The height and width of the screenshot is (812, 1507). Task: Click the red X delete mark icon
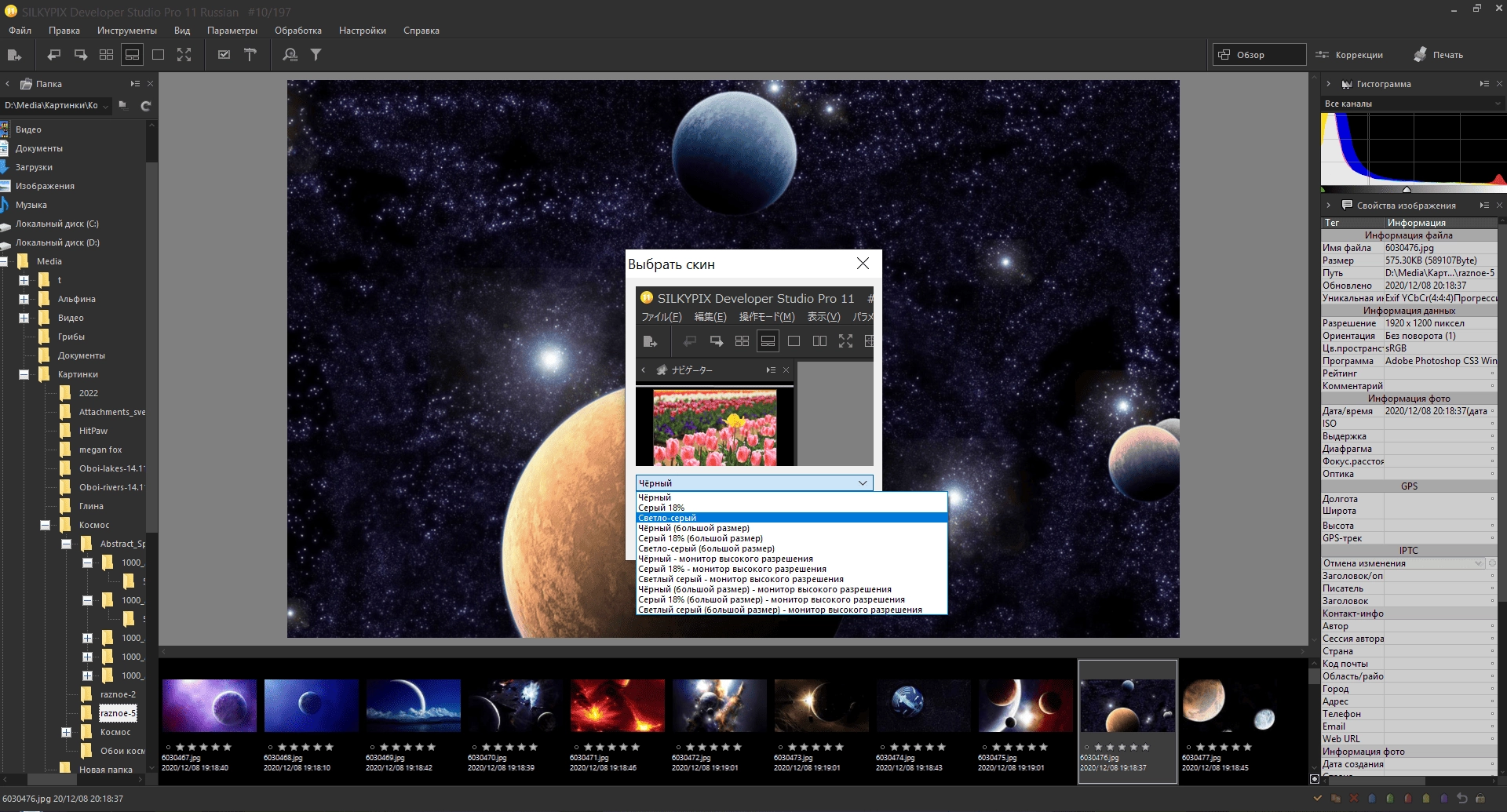[1354, 799]
